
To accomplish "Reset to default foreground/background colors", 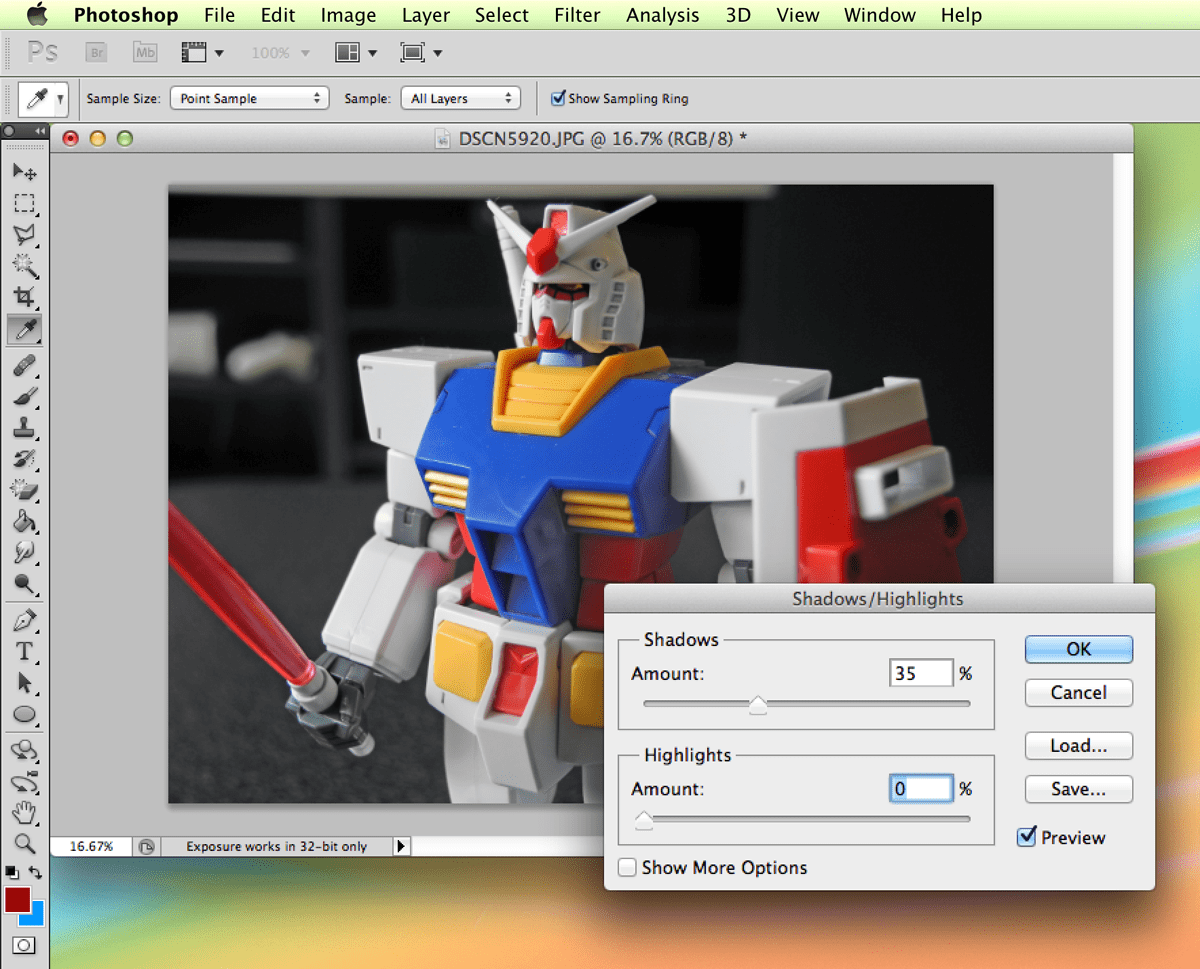I will click(x=12, y=873).
